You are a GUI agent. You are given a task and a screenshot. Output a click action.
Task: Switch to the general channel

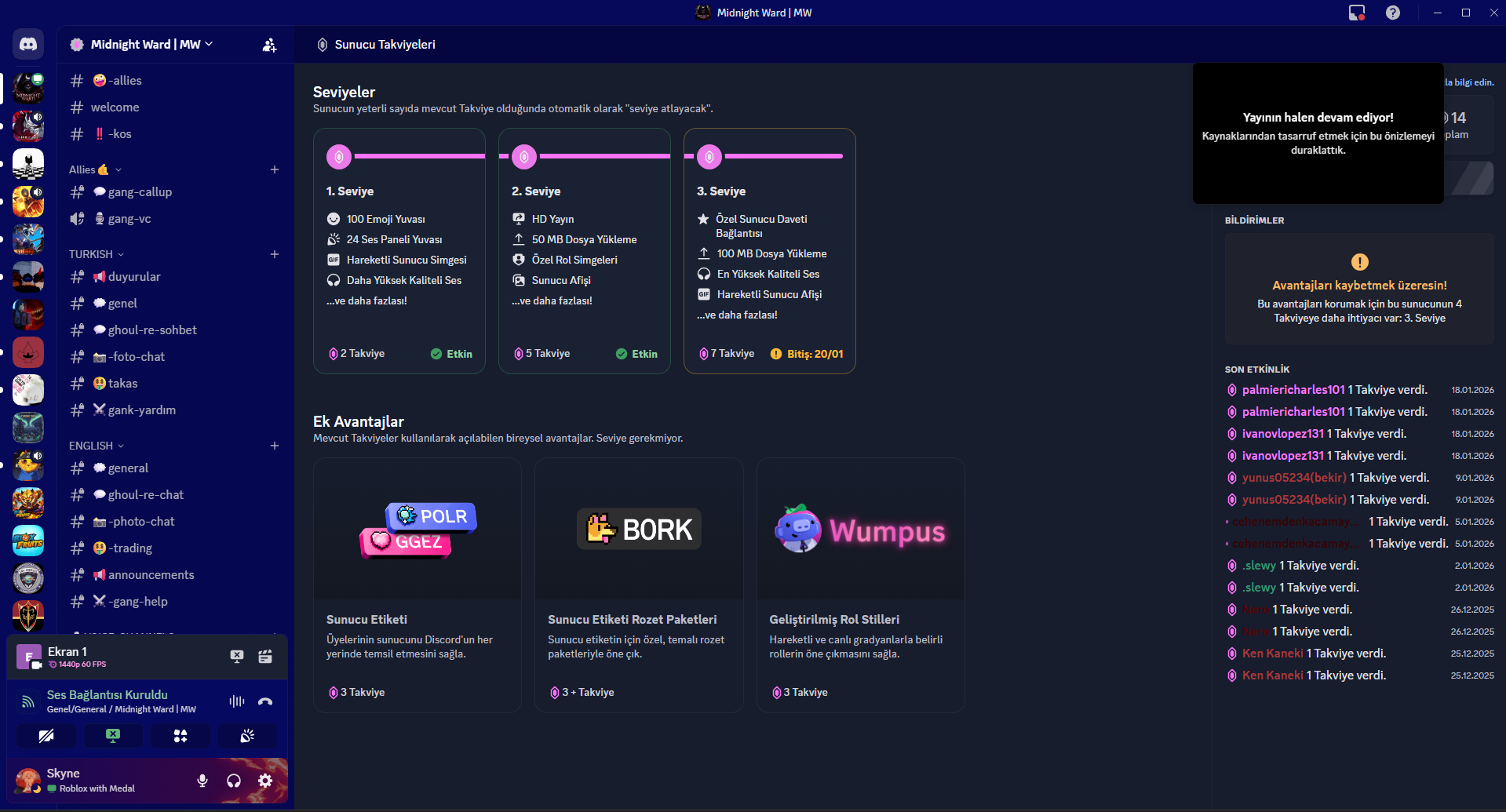pyautogui.click(x=174, y=468)
